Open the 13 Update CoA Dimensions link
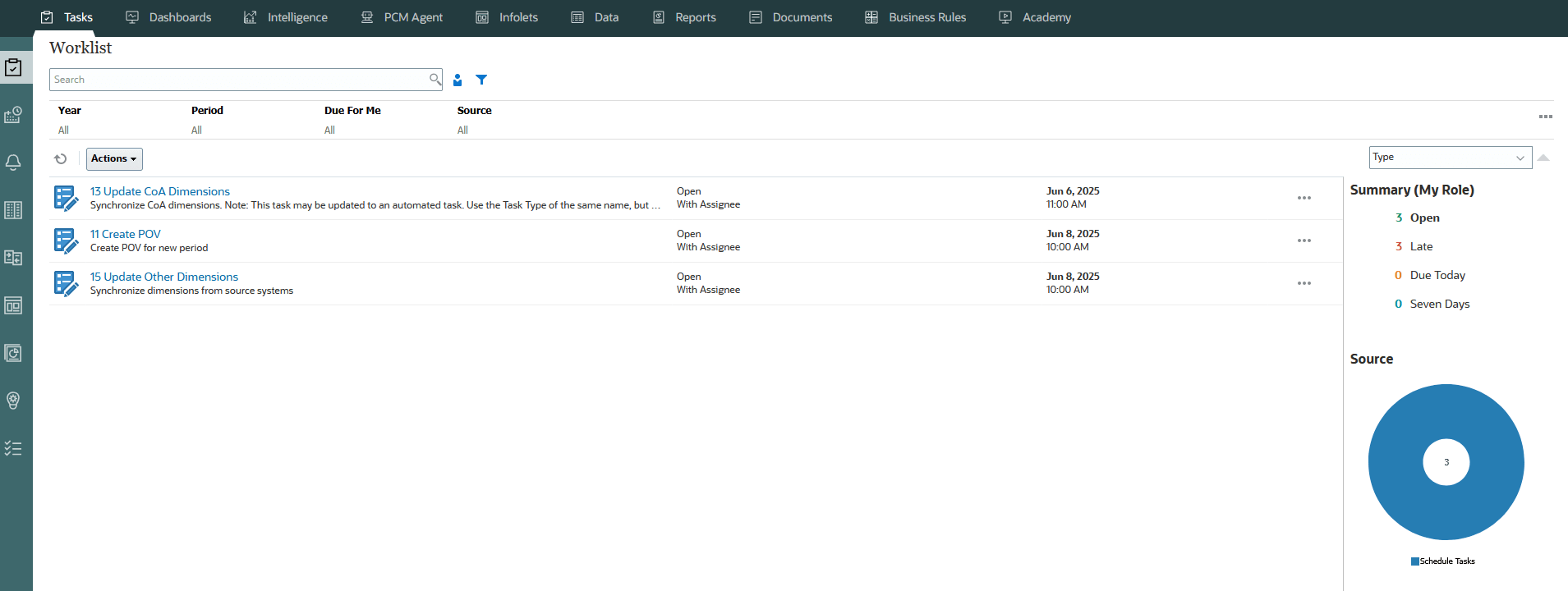This screenshot has width=1568, height=591. tap(160, 191)
